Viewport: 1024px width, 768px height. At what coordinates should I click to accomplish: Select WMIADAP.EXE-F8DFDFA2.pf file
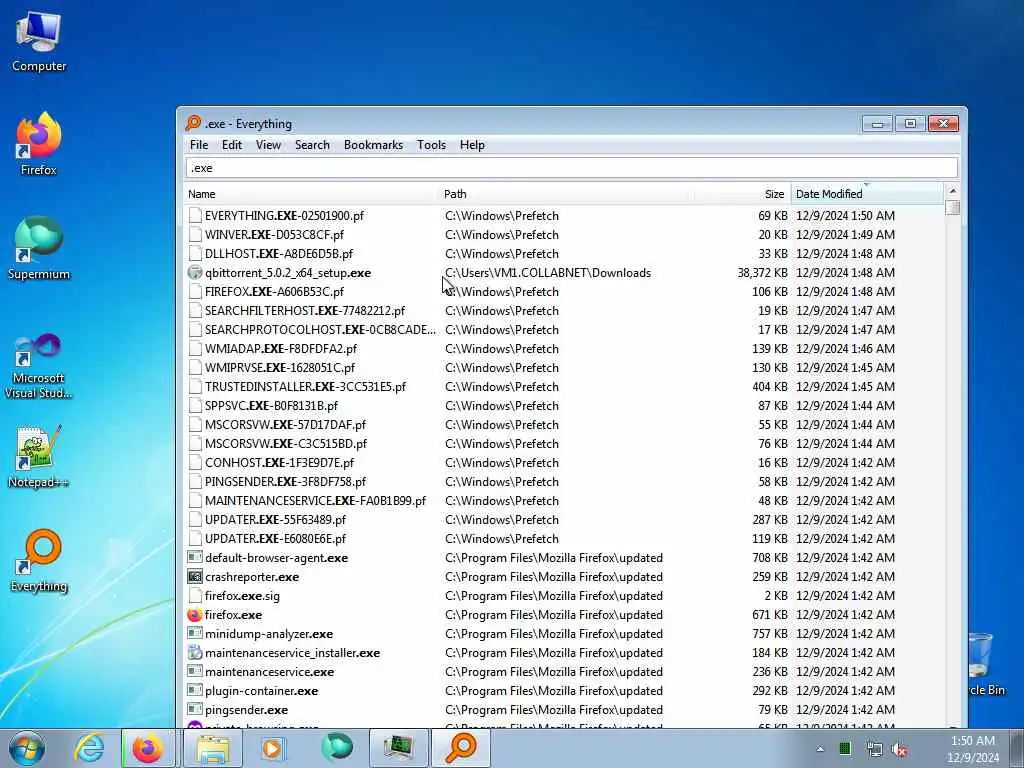(x=281, y=349)
